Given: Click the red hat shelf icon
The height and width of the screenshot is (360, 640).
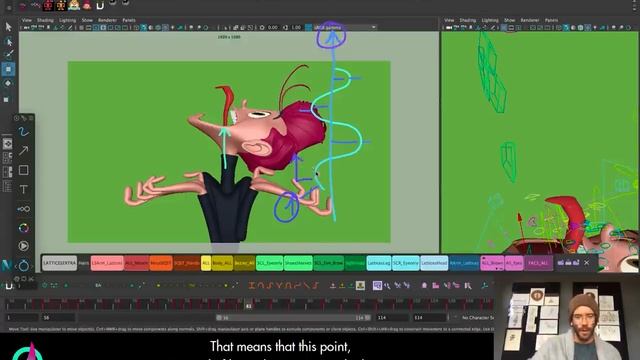Looking at the screenshot, I should pyautogui.click(x=87, y=5).
